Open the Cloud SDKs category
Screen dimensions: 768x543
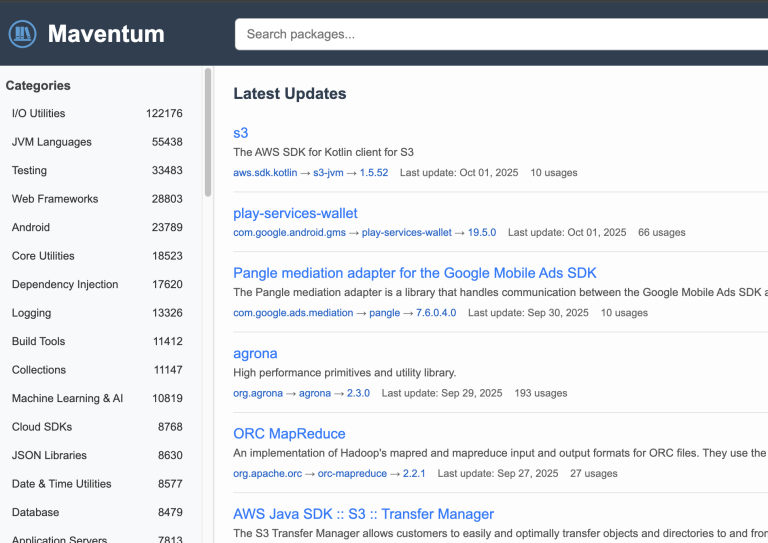pos(42,427)
